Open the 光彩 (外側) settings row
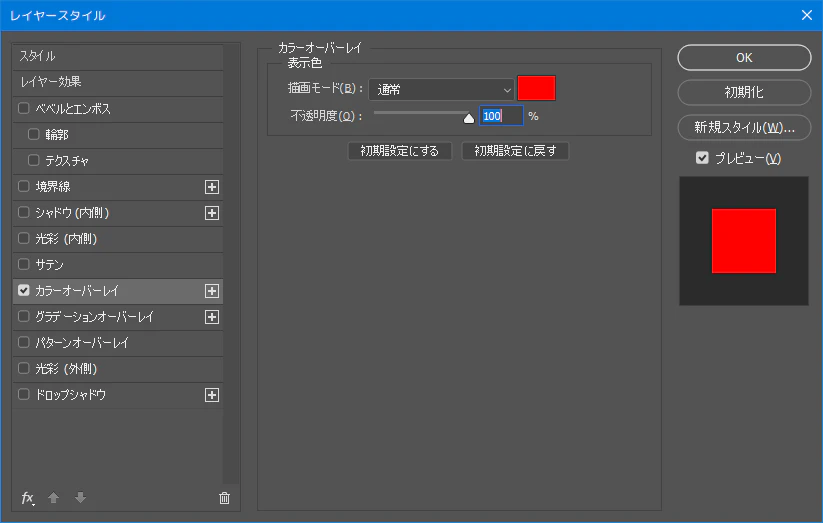 (118, 369)
